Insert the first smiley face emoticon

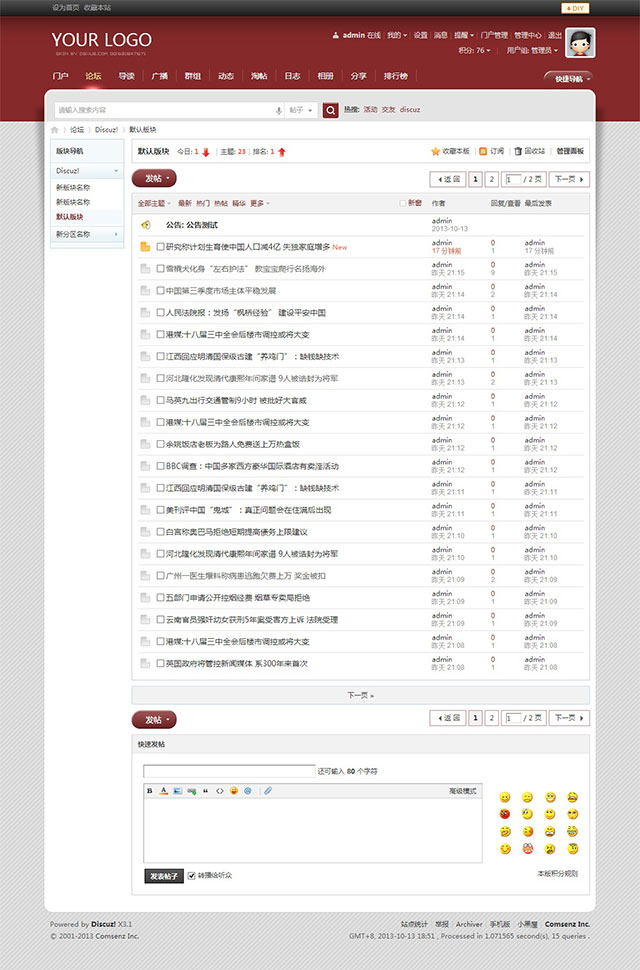505,797
